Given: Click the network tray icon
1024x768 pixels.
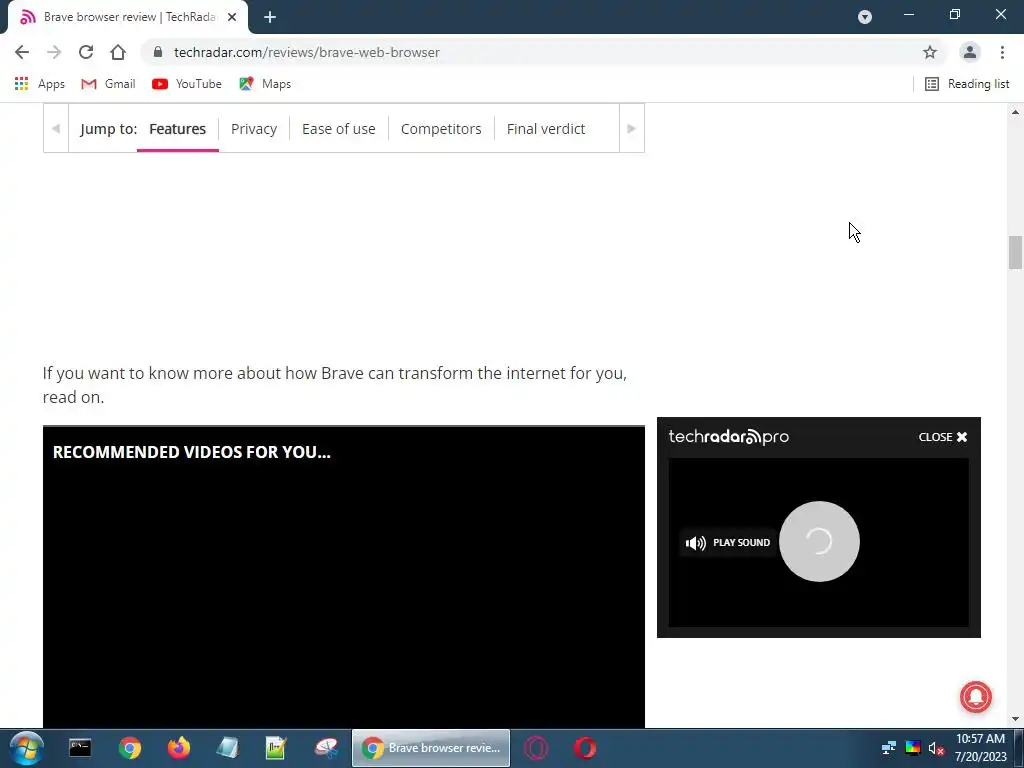Looking at the screenshot, I should pos(889,748).
